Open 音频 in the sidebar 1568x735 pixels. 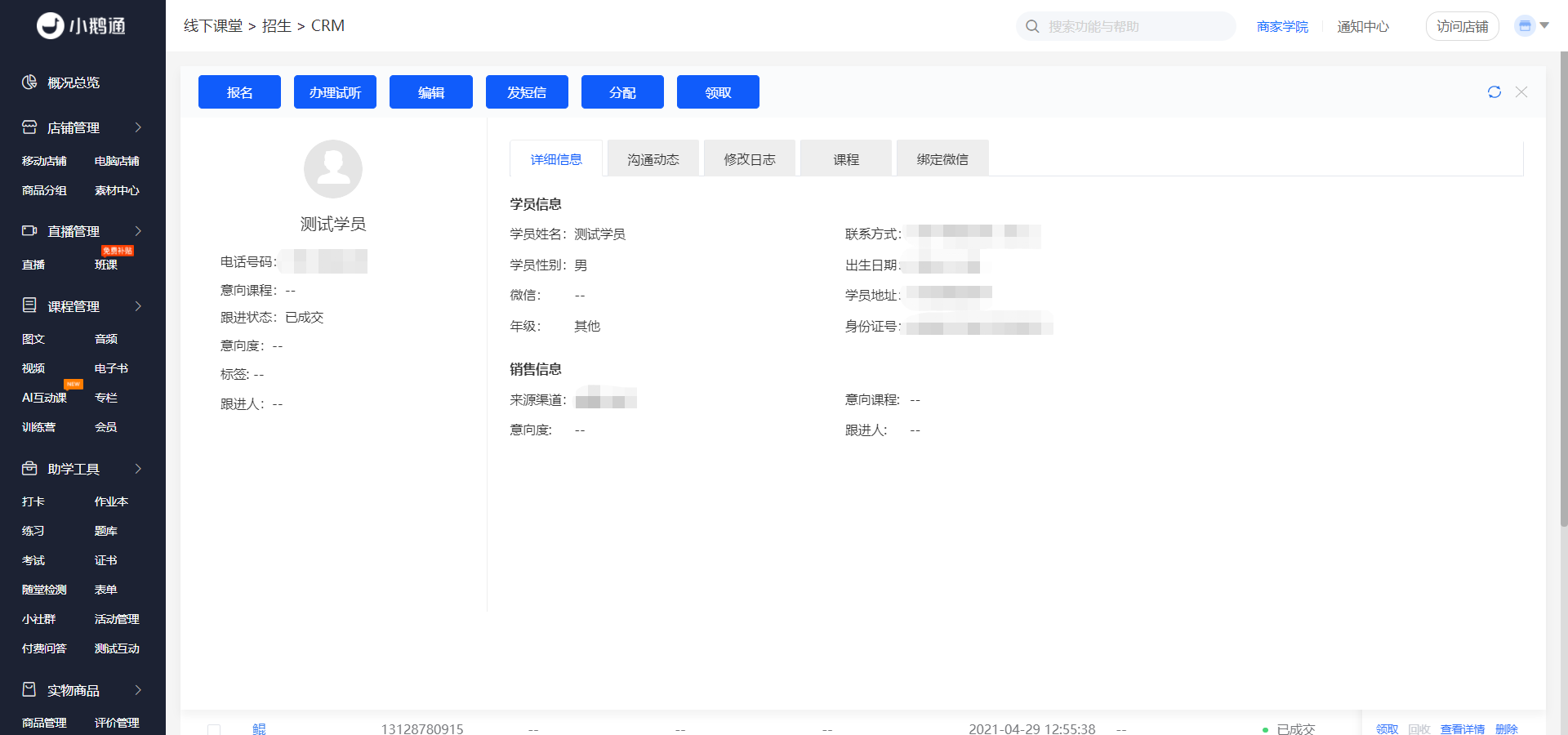pos(105,339)
